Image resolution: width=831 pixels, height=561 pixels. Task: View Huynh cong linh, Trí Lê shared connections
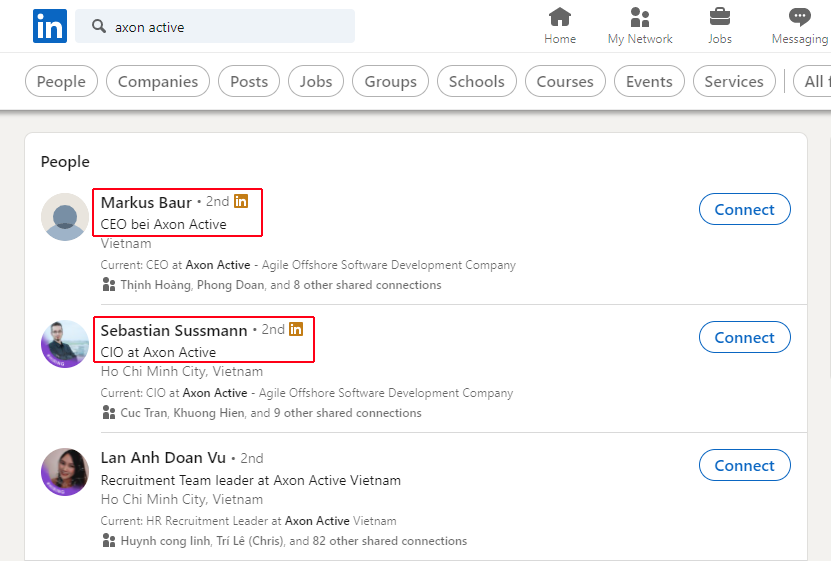294,541
